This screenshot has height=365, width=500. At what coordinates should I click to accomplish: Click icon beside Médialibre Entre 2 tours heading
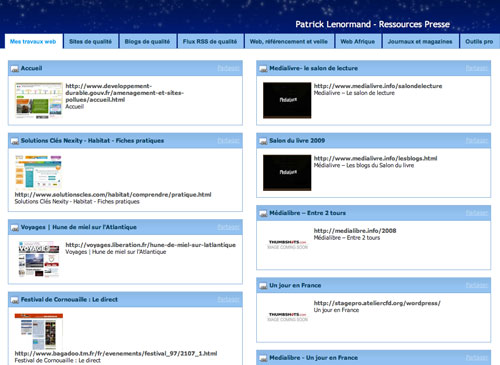point(263,213)
